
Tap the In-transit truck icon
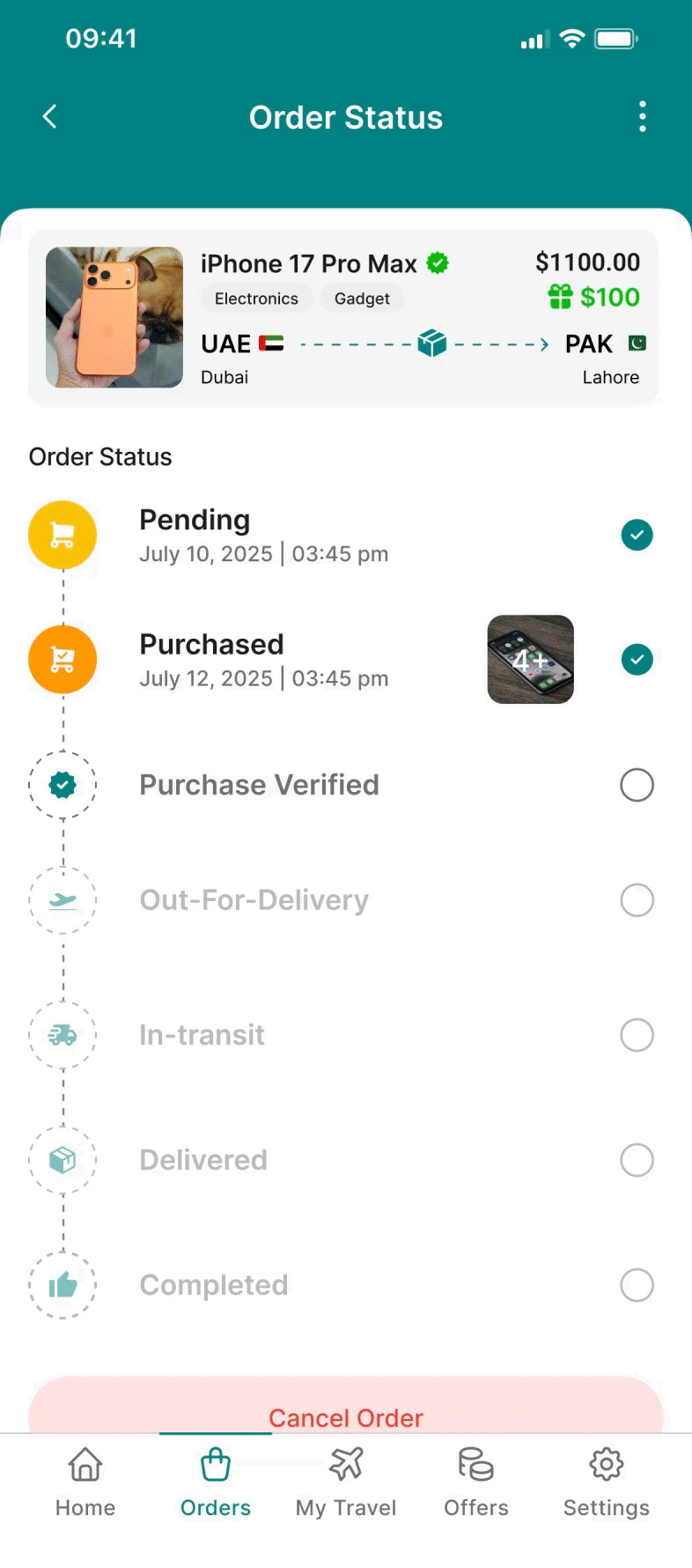63,1035
